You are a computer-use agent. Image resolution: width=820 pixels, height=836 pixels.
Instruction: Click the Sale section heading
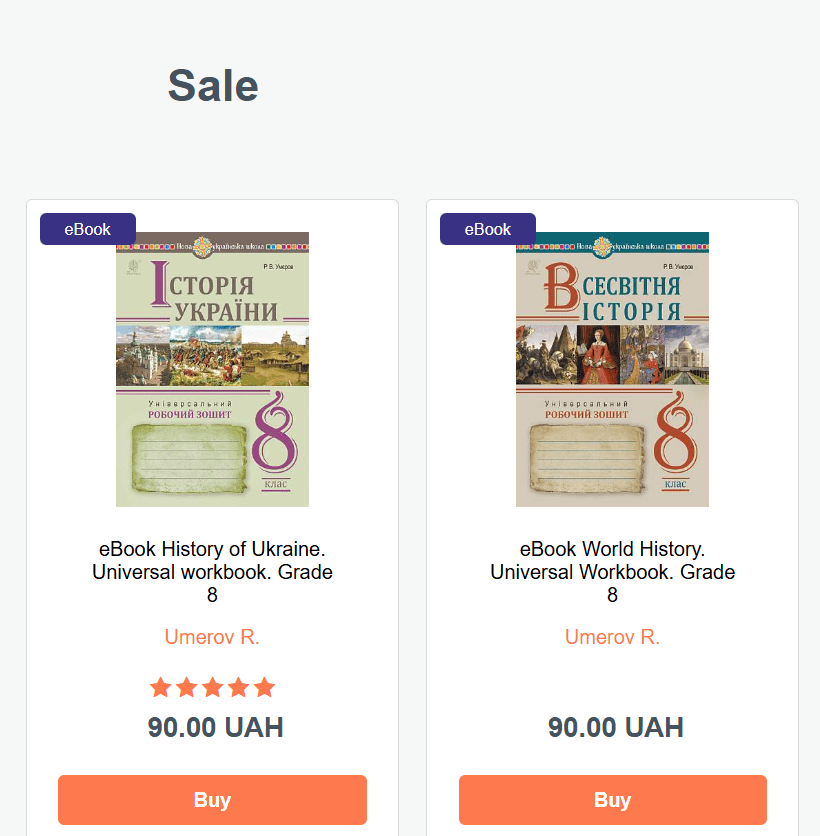pyautogui.click(x=213, y=86)
